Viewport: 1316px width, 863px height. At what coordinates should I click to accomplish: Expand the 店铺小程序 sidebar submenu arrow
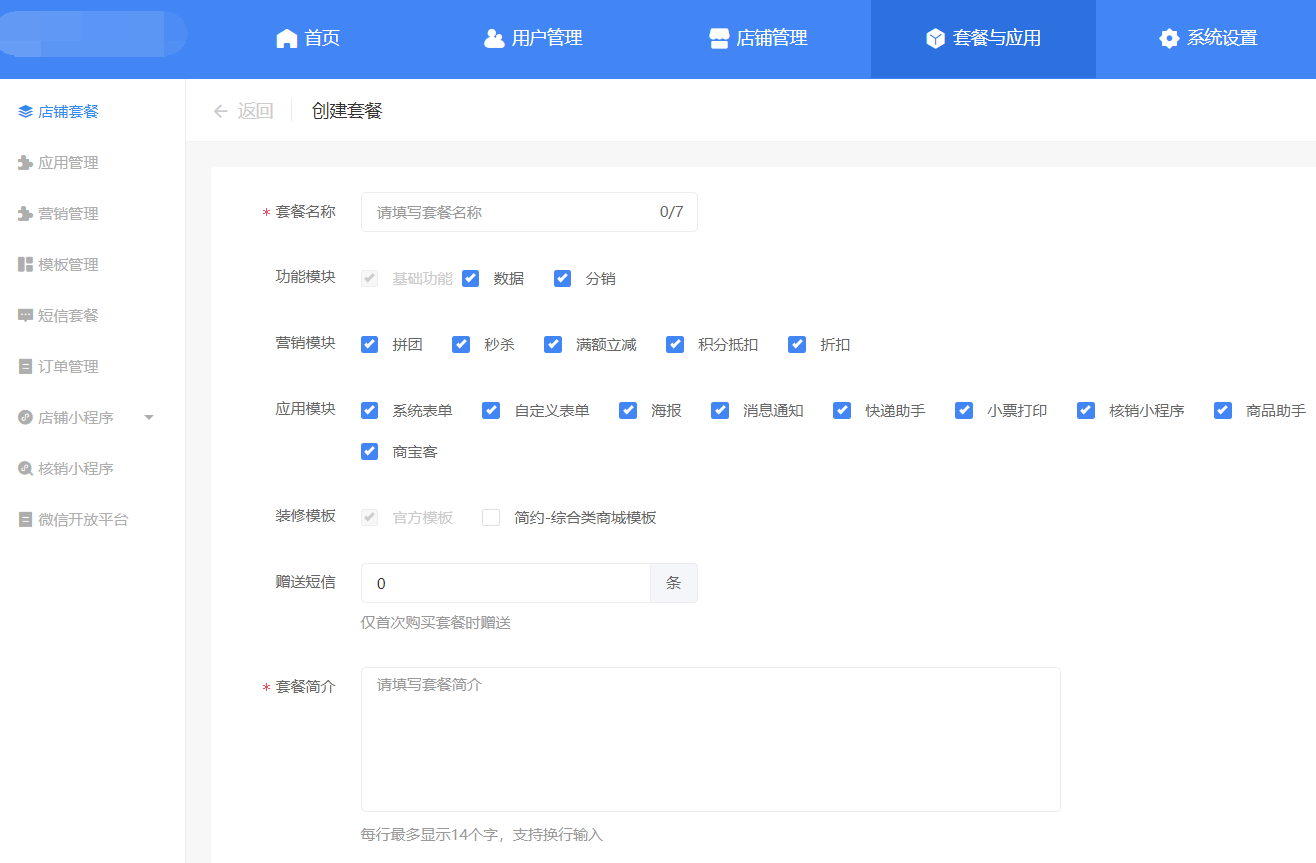point(149,418)
